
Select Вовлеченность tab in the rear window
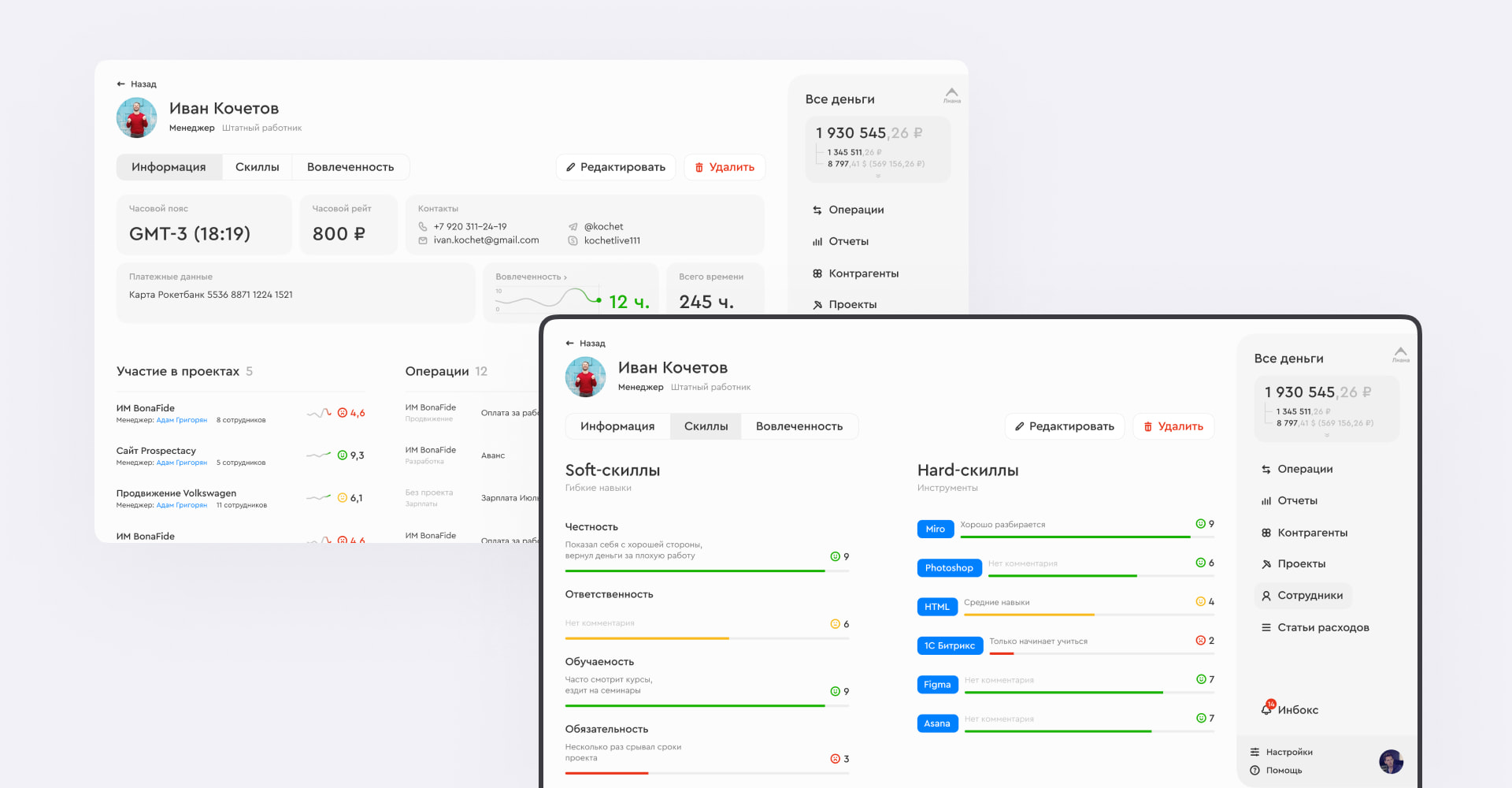350,167
